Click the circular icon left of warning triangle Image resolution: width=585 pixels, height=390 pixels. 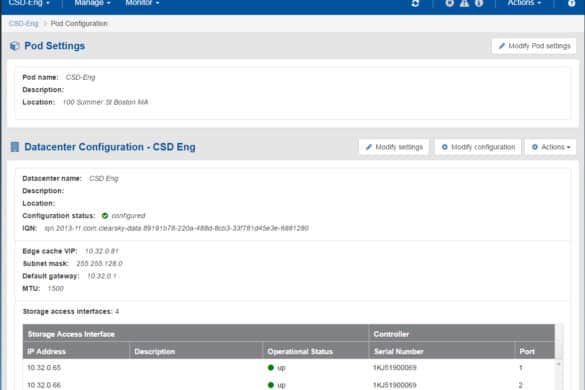450,3
